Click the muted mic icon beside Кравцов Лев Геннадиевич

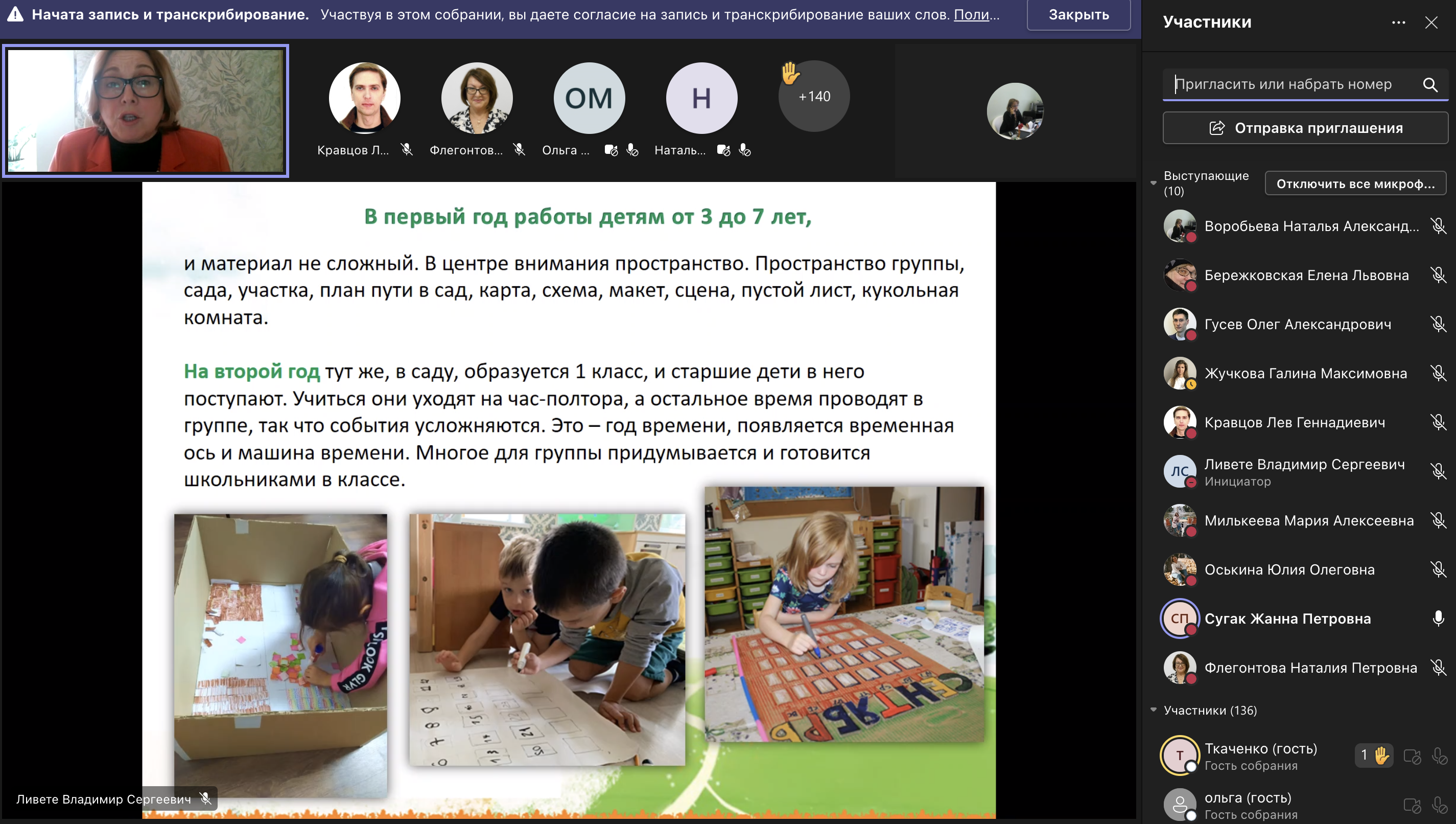(1439, 422)
